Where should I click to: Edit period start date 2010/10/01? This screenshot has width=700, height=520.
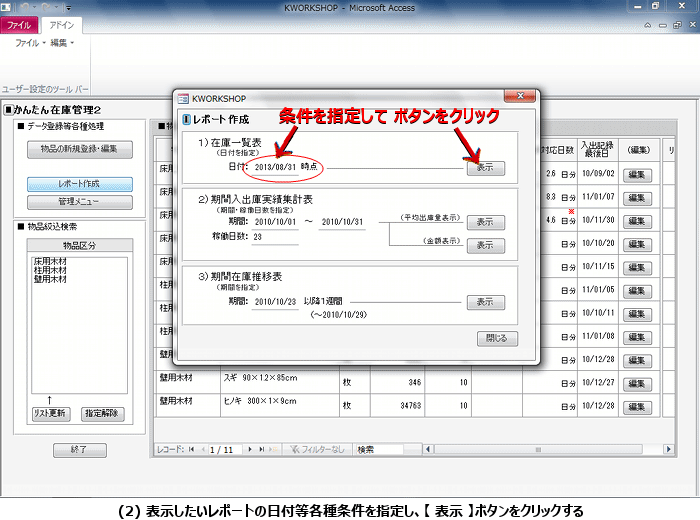275,222
